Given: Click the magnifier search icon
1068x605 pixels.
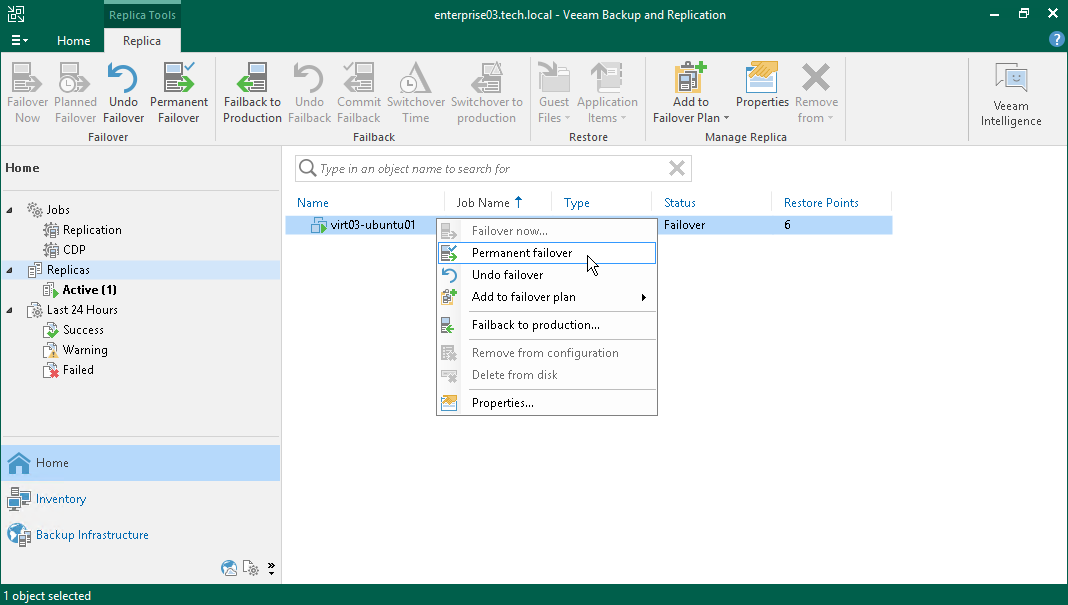Looking at the screenshot, I should point(307,168).
